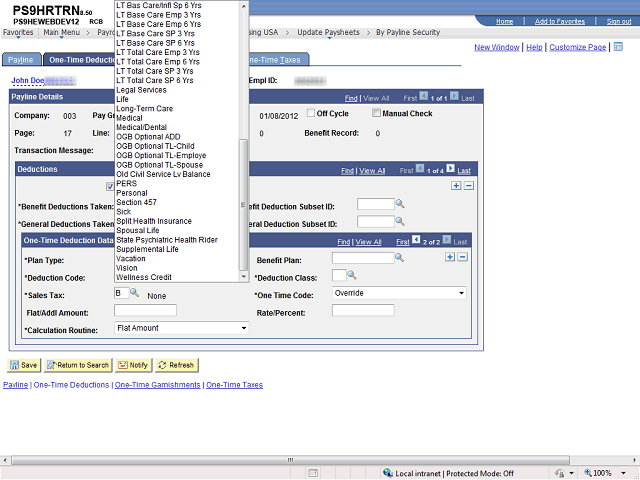Delete the row in Deductions section

[468, 186]
